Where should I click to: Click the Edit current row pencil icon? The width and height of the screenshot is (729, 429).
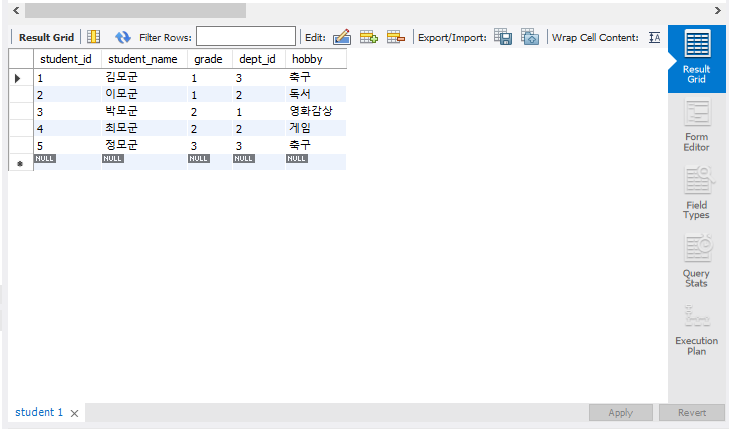[x=342, y=37]
